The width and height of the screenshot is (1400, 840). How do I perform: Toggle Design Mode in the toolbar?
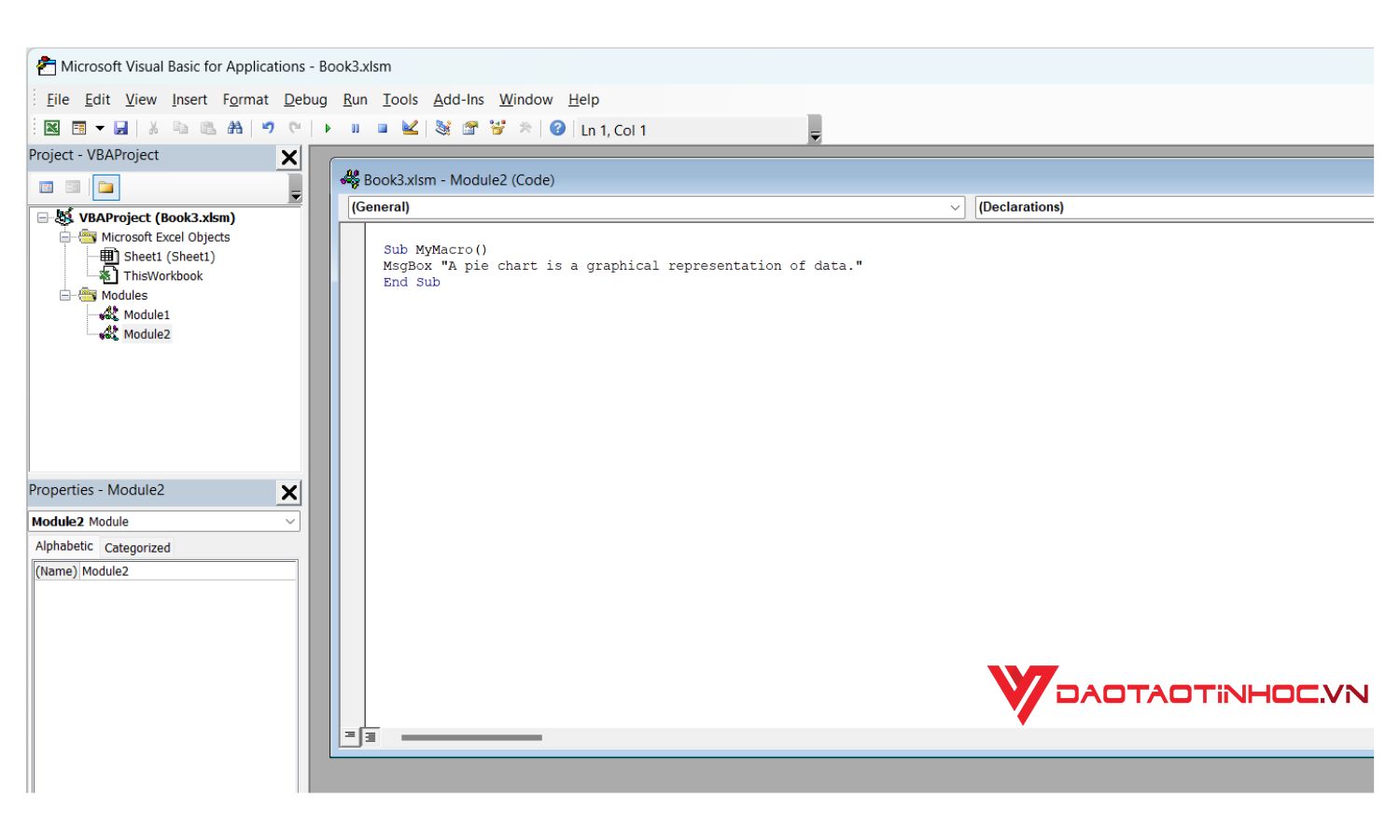pos(410,128)
